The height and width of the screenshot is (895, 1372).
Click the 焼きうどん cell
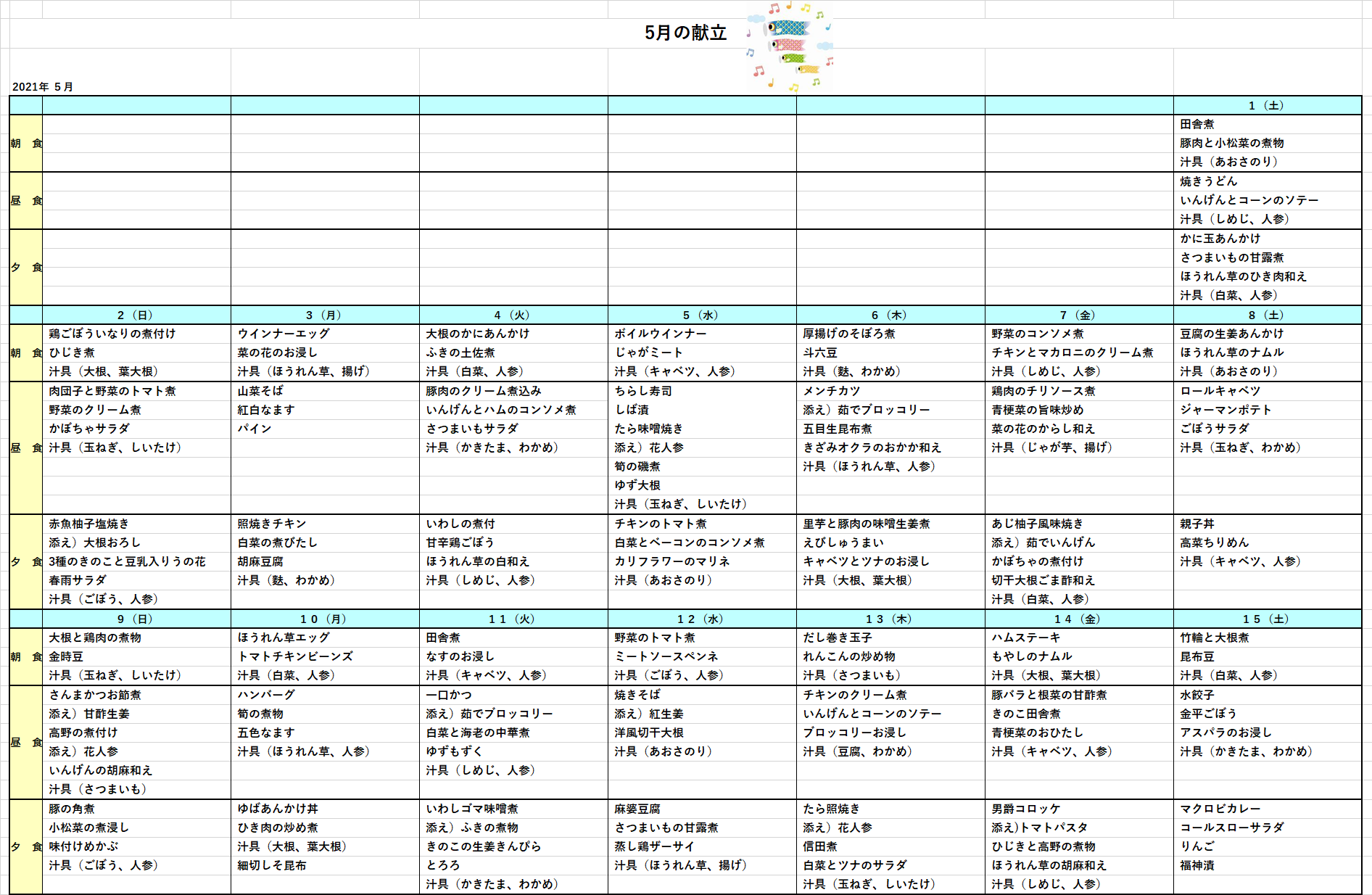coord(1209,182)
